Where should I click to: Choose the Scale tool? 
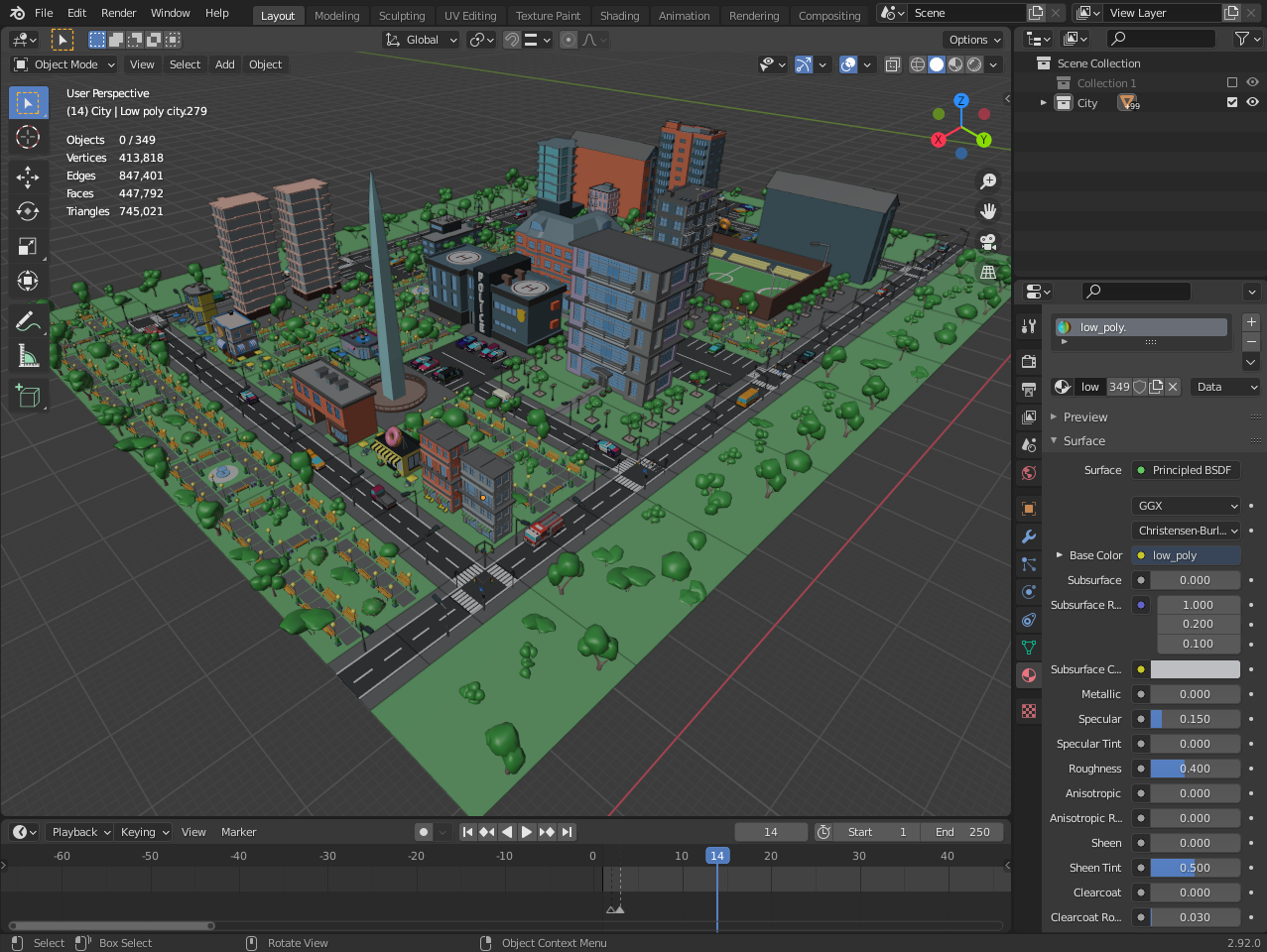coord(28,246)
